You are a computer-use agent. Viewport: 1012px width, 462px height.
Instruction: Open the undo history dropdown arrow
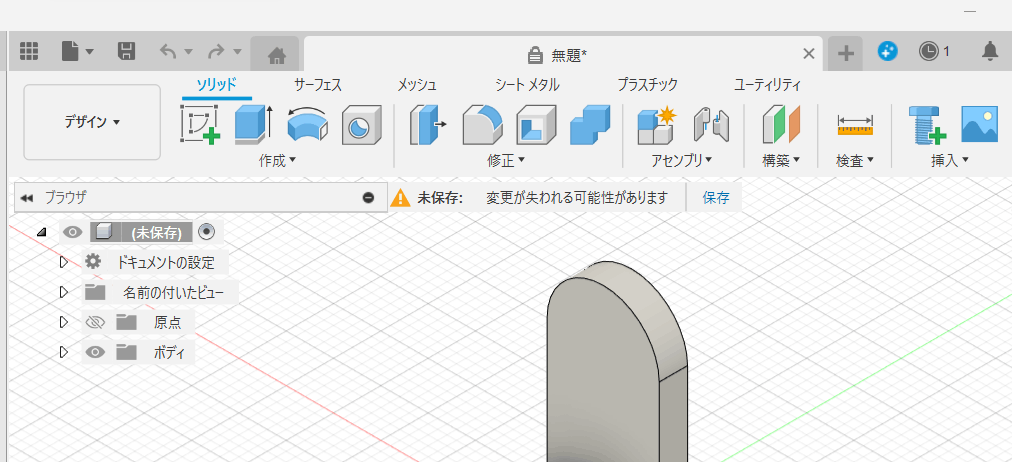coord(188,52)
